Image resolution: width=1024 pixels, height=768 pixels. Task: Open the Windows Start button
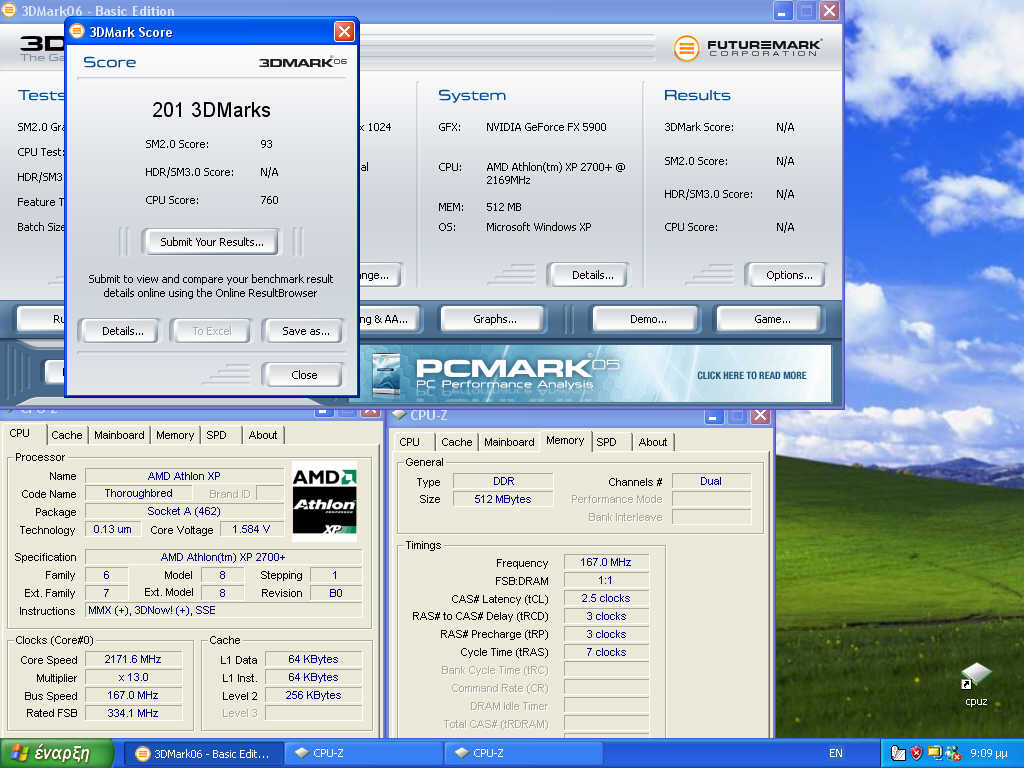(57, 753)
